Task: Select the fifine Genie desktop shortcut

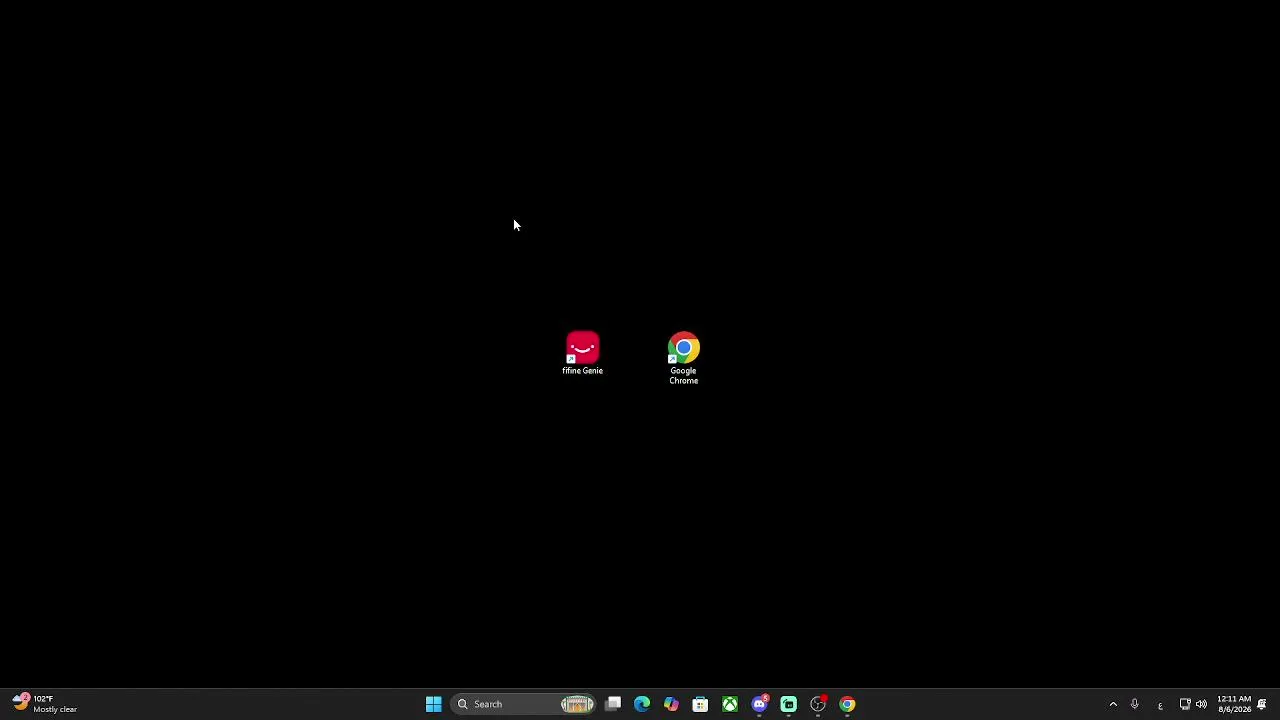Action: (x=582, y=354)
